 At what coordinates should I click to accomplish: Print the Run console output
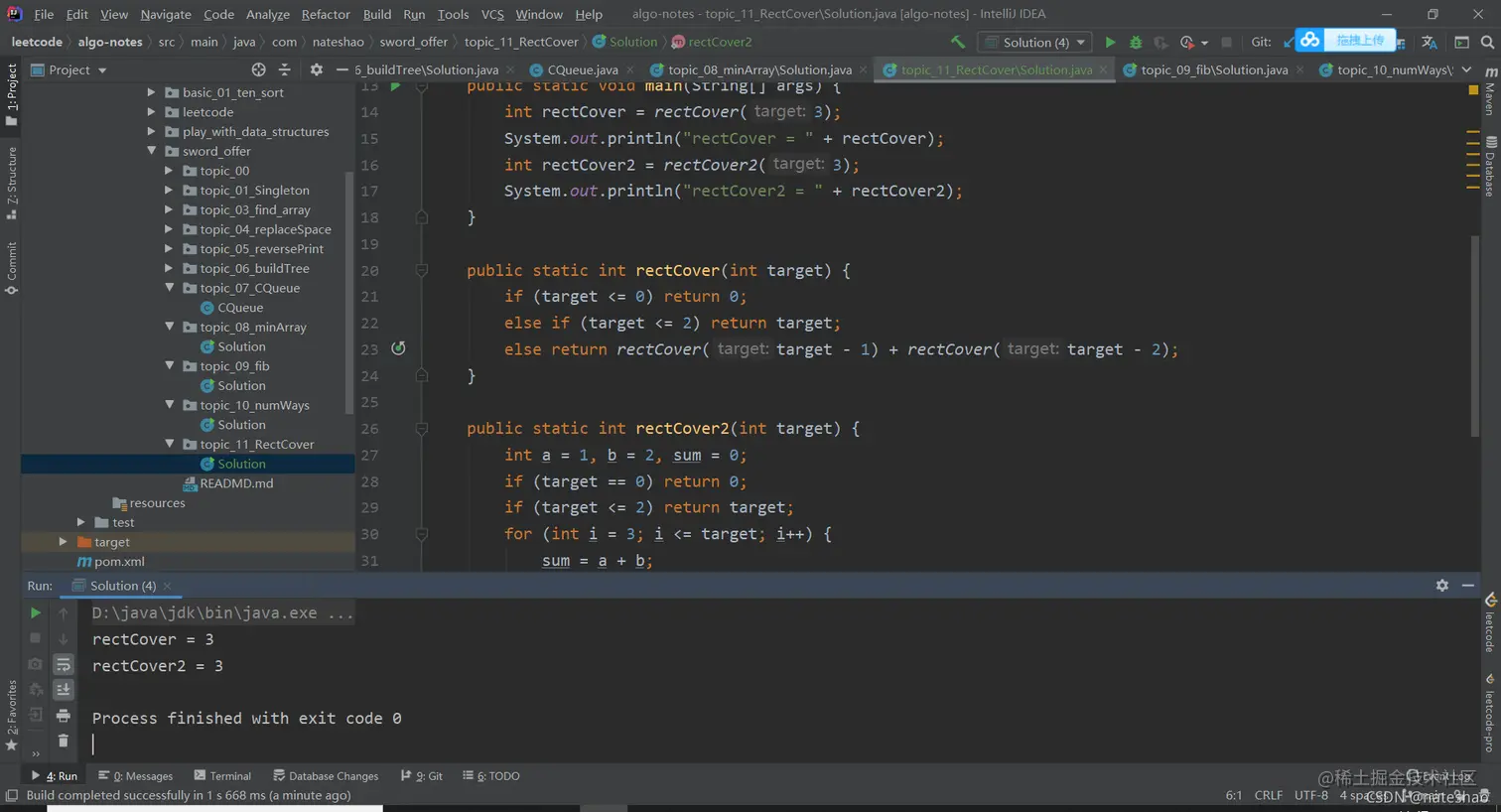coord(64,715)
